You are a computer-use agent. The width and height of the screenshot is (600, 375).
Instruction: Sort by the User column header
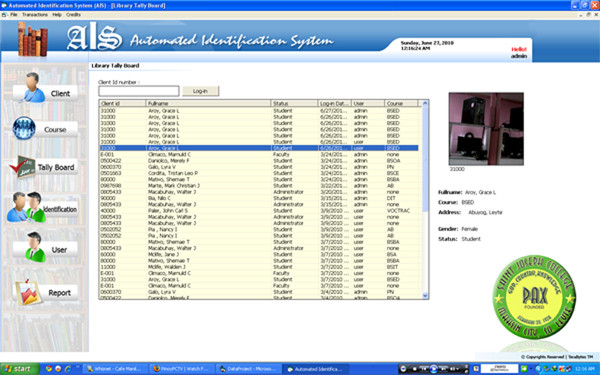point(368,103)
